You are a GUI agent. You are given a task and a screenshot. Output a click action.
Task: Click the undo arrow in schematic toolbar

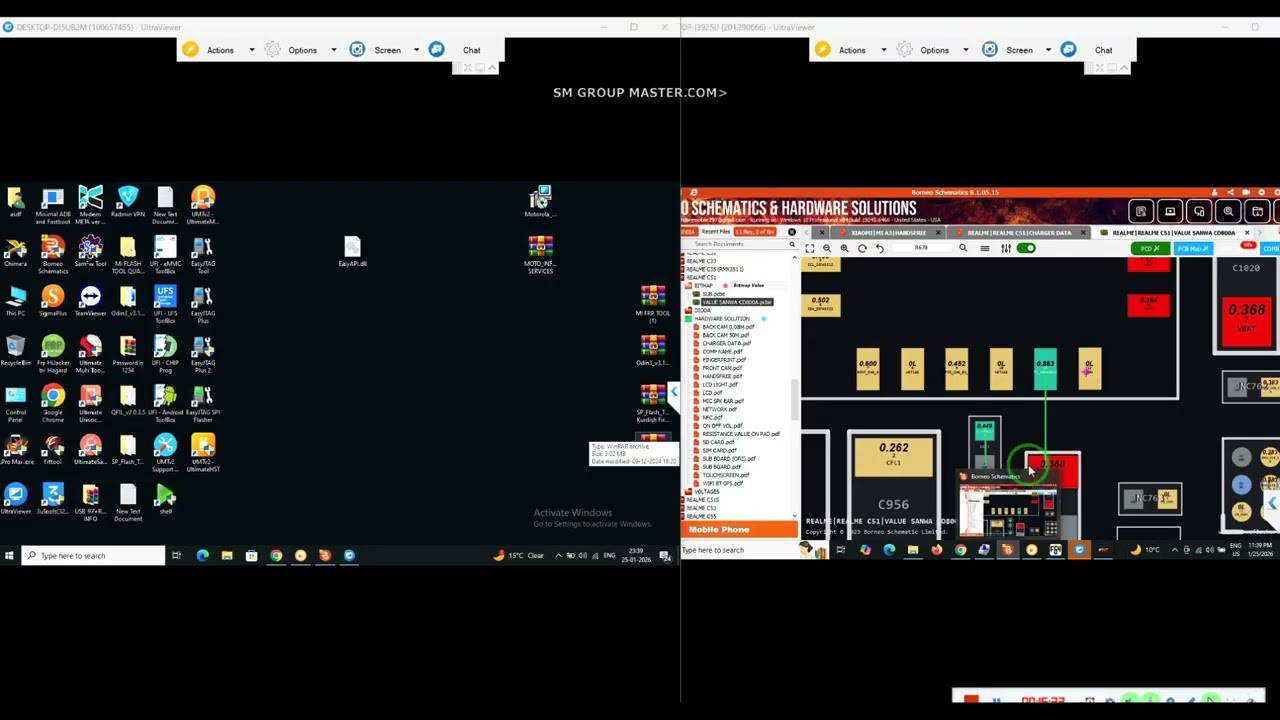[880, 248]
